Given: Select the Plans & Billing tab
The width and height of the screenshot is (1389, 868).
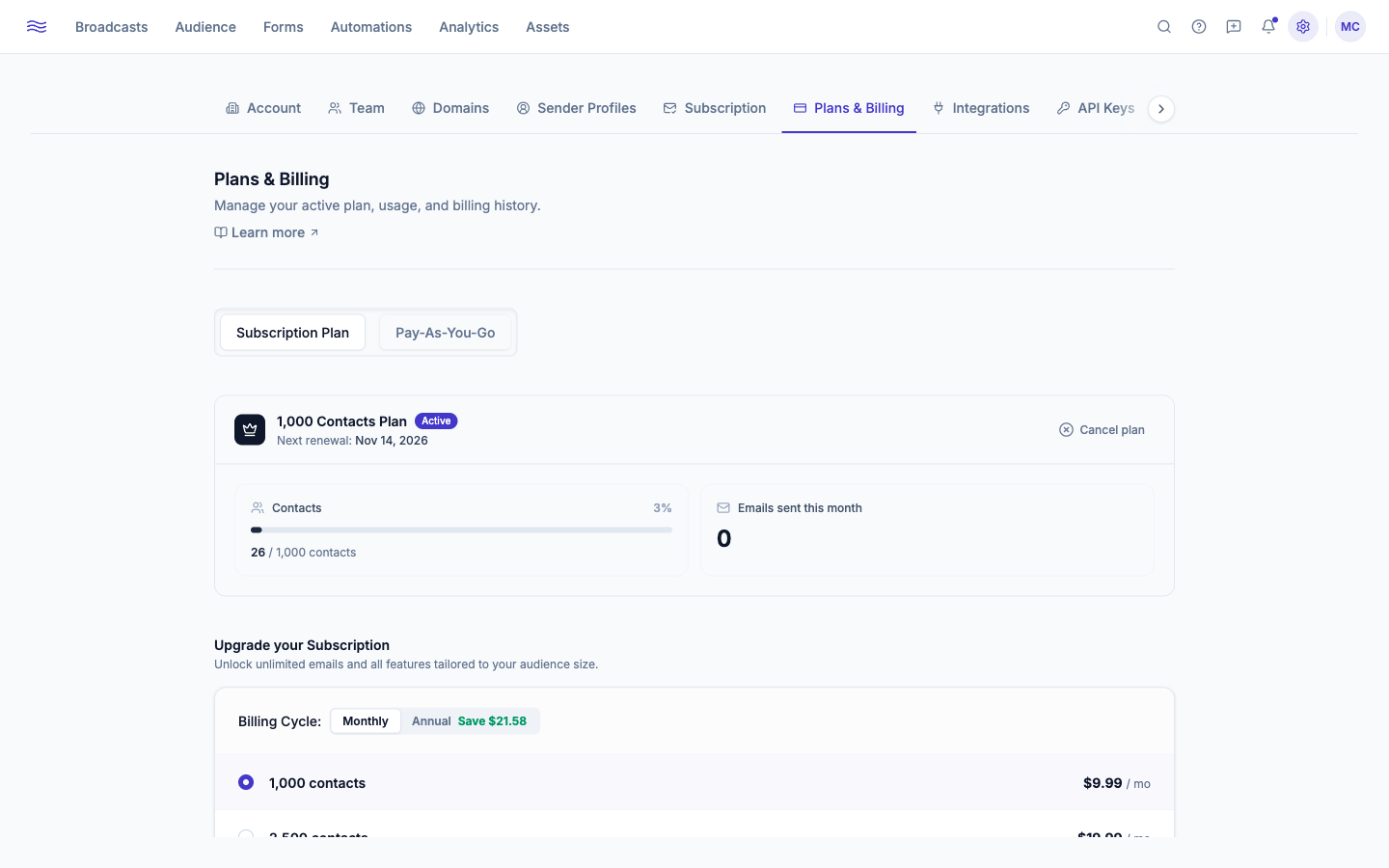Looking at the screenshot, I should point(849,108).
